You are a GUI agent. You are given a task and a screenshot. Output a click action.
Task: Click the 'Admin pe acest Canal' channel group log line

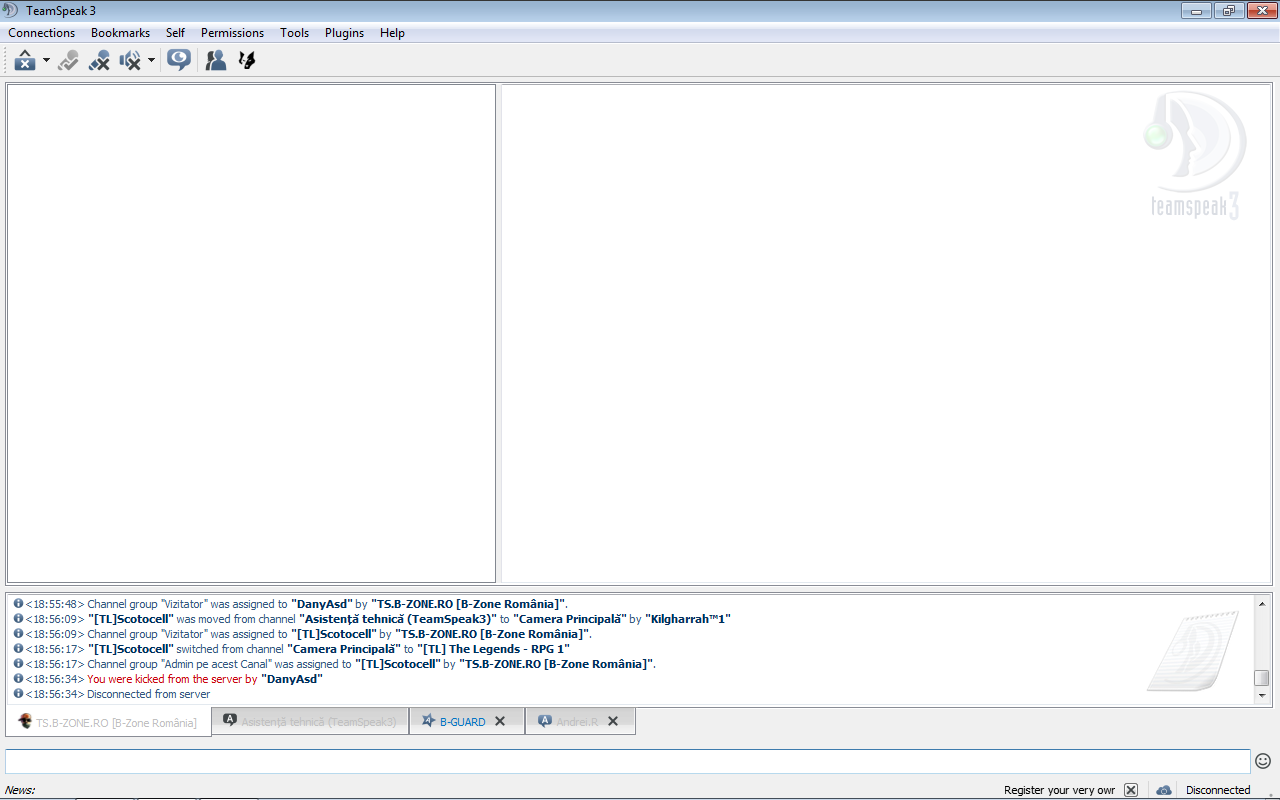(335, 664)
